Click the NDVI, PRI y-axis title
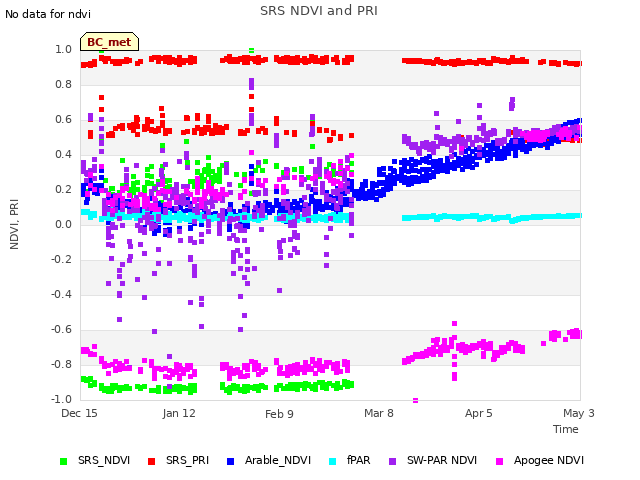The image size is (640, 480). pyautogui.click(x=14, y=224)
